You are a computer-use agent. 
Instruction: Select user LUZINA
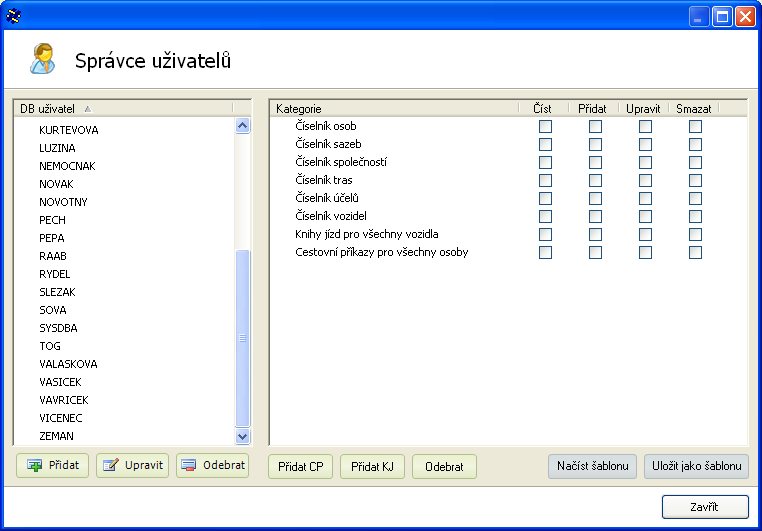[x=57, y=148]
